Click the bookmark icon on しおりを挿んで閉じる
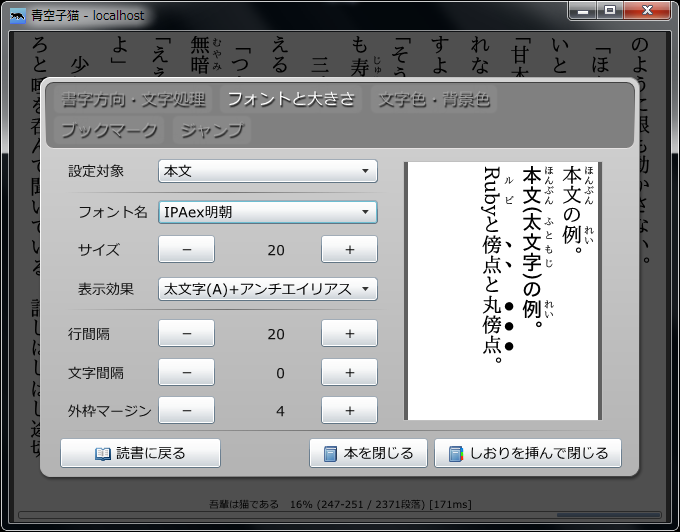The width and height of the screenshot is (680, 532). click(456, 454)
